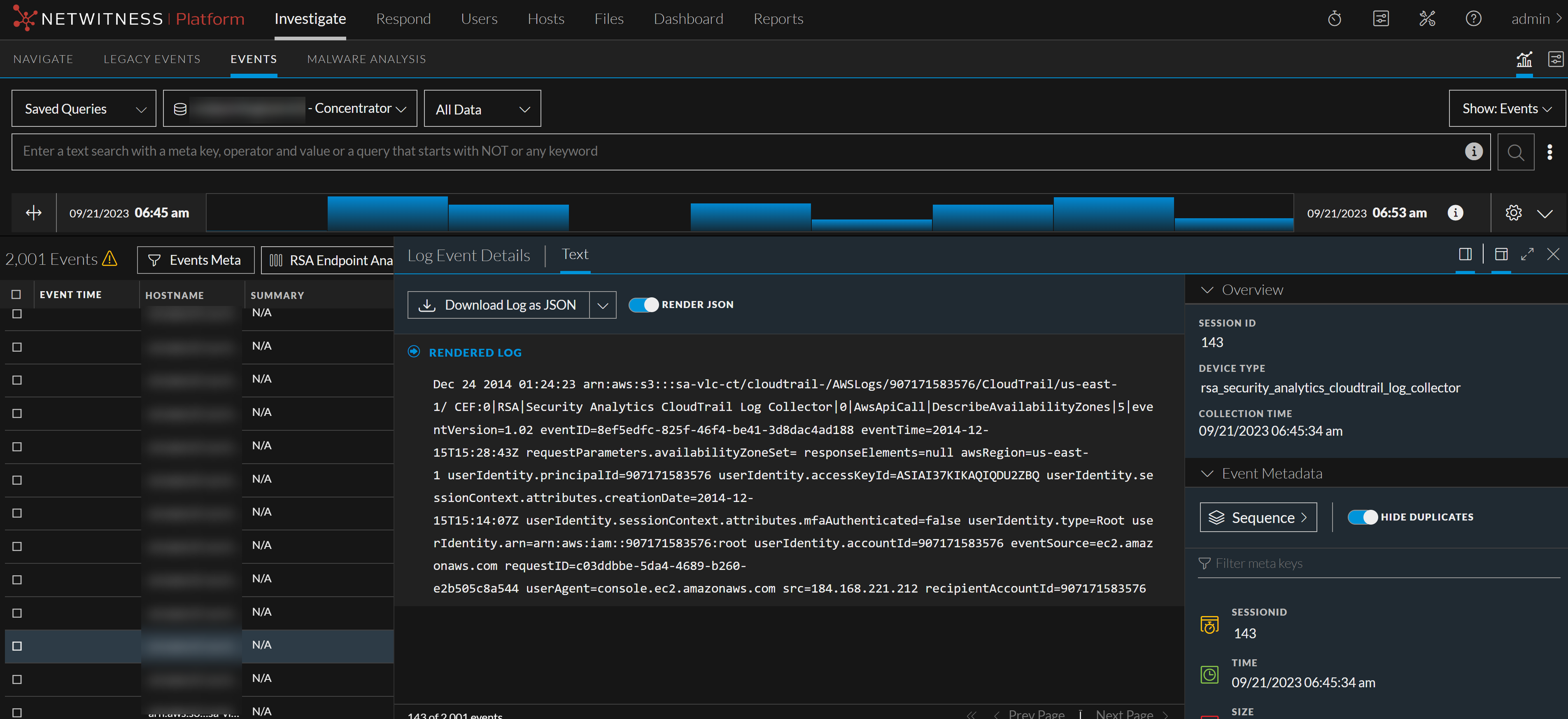Open the Respond menu
The height and width of the screenshot is (719, 1568).
[x=403, y=19]
